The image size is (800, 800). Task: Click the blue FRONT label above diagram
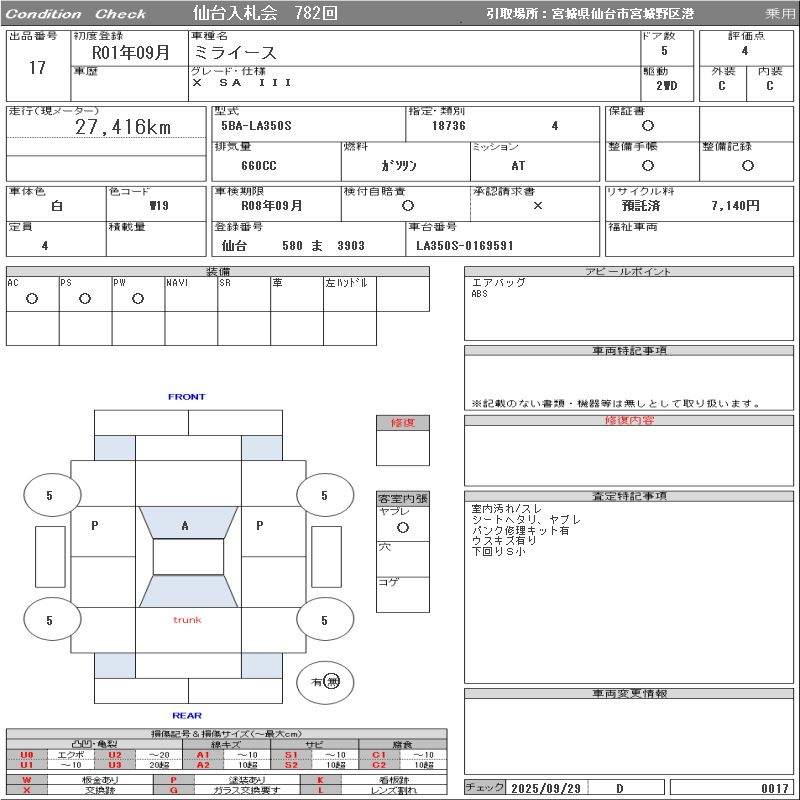coord(186,397)
